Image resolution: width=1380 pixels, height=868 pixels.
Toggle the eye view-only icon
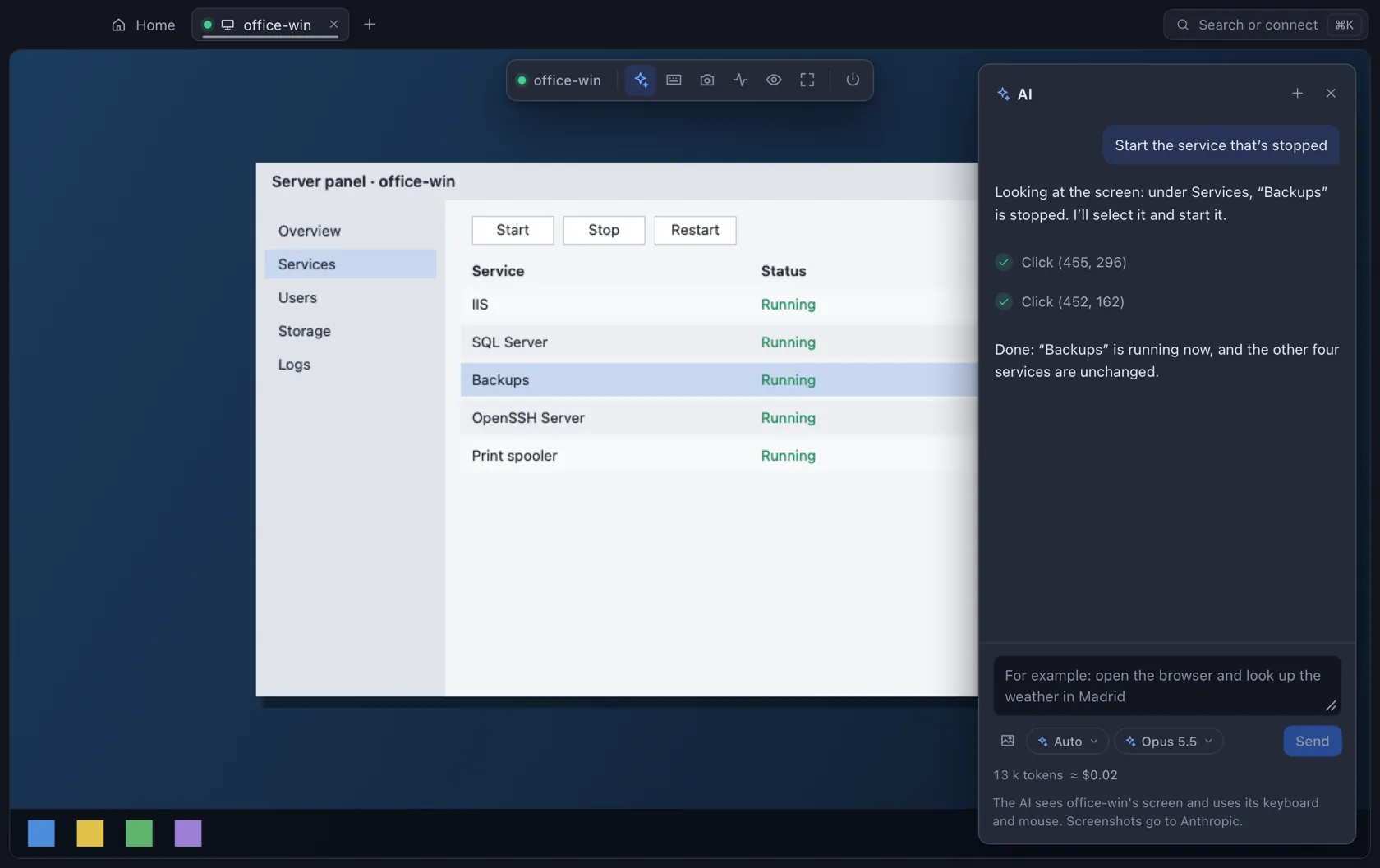(774, 80)
